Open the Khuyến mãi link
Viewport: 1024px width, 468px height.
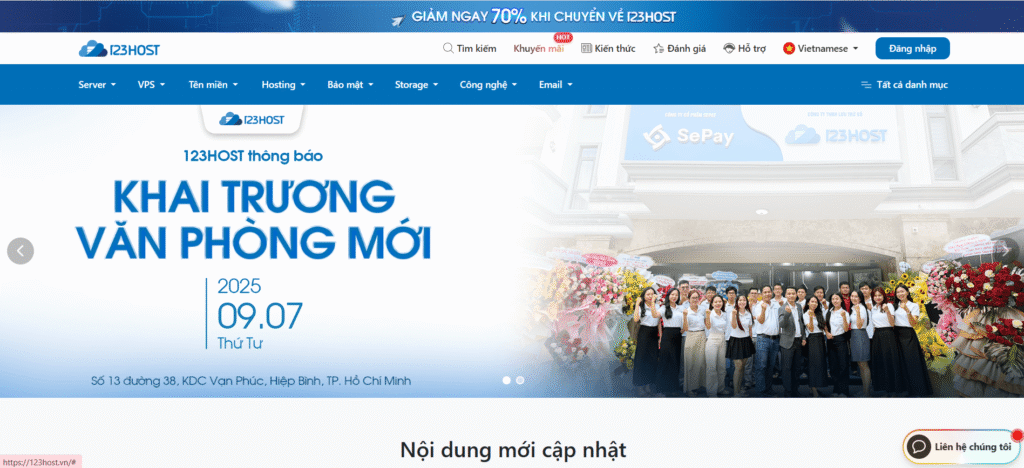pos(539,48)
